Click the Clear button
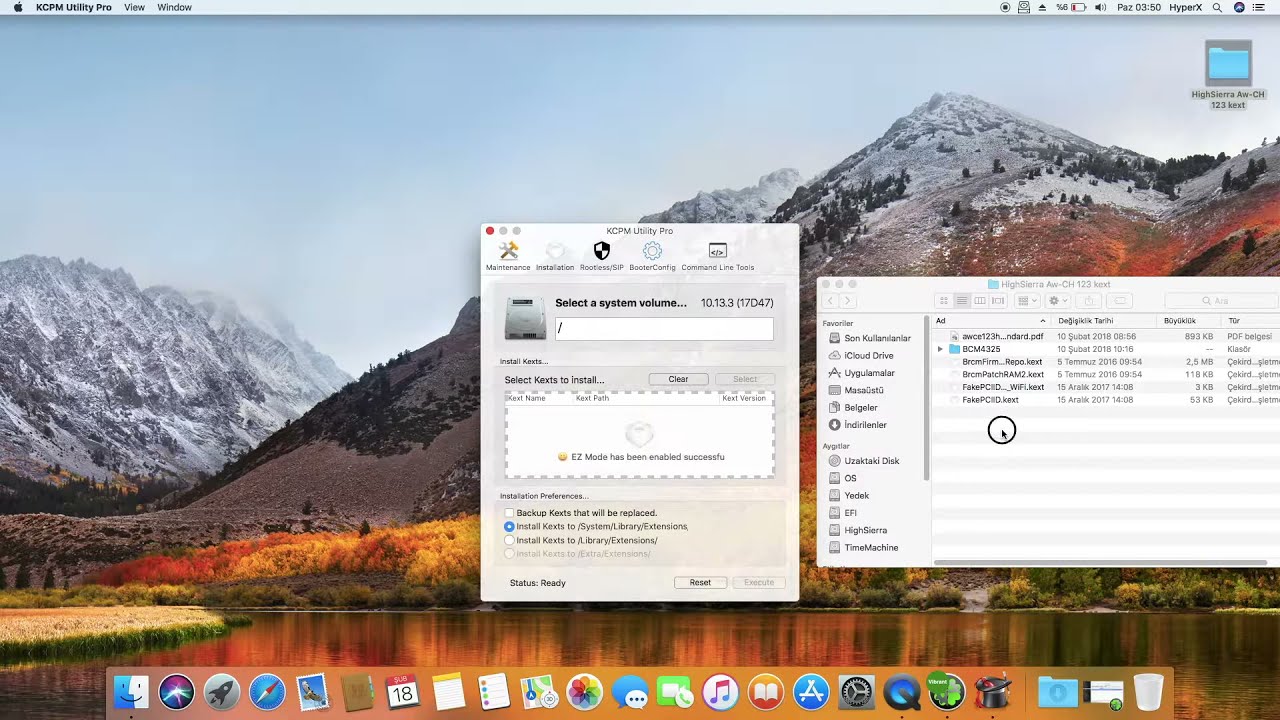 click(x=678, y=379)
